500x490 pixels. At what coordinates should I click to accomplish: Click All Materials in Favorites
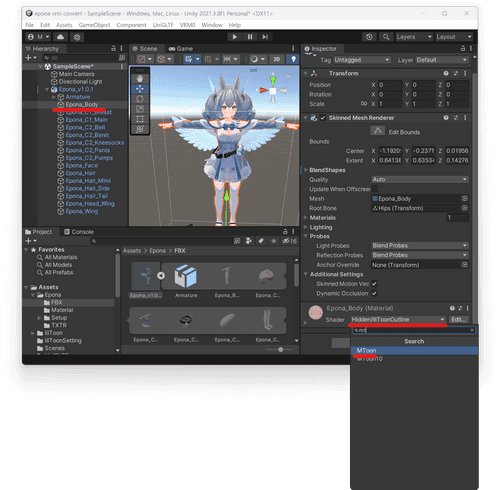[61, 257]
